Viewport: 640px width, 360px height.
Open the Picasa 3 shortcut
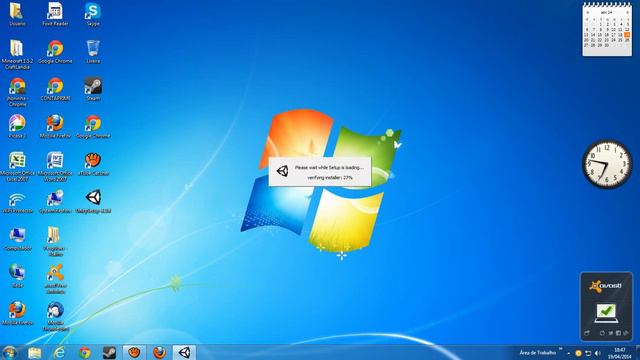click(17, 127)
